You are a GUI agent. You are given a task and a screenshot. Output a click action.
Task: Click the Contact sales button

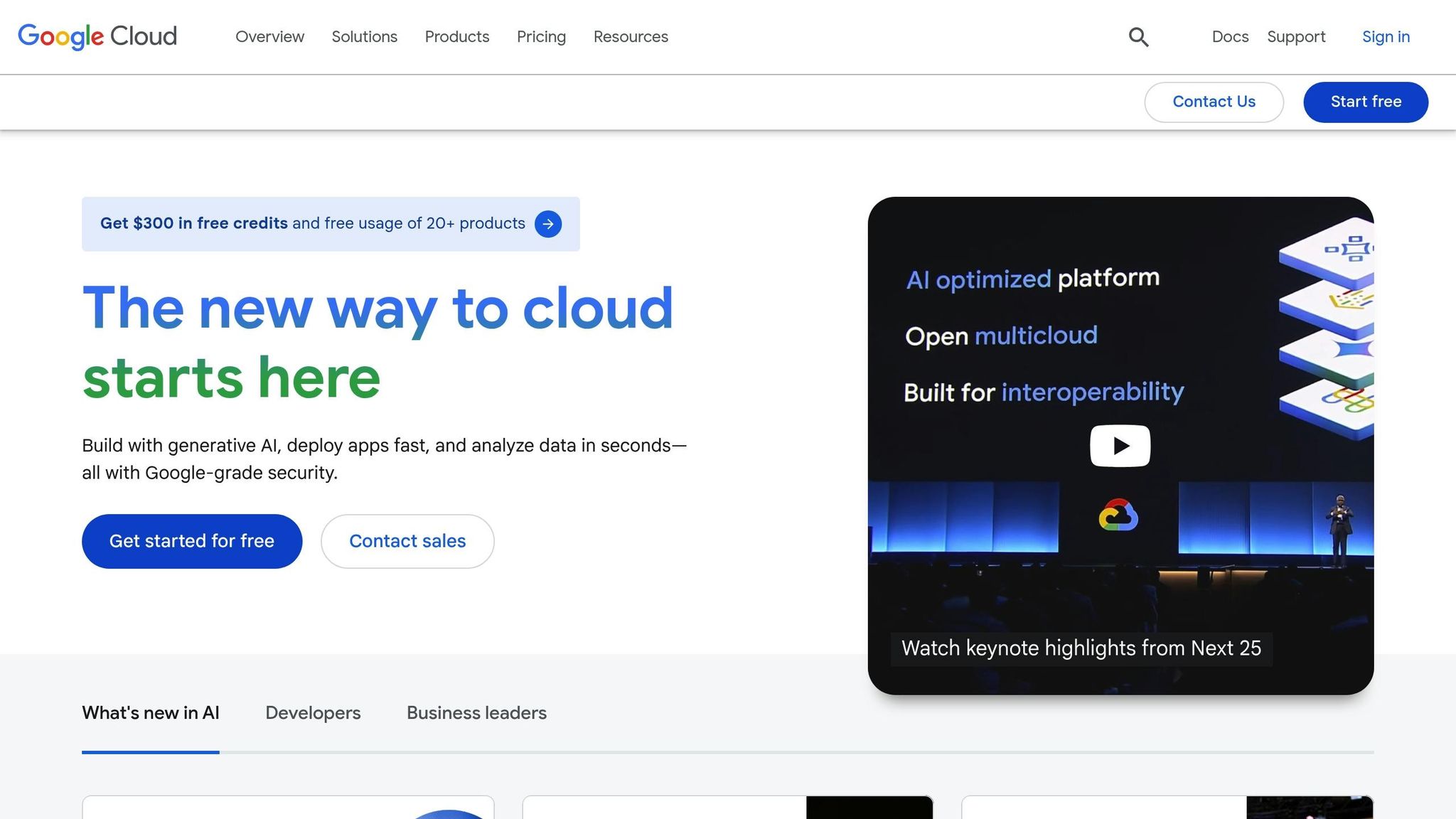click(407, 541)
